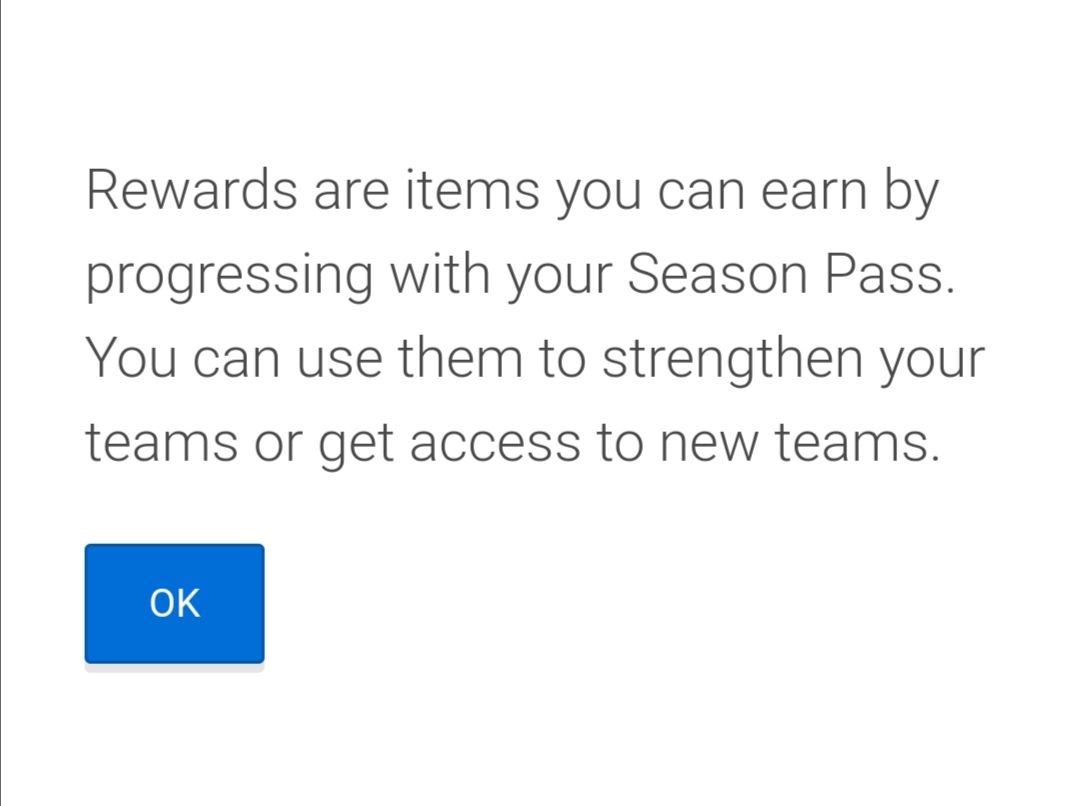Click the word "earn" in the first line
1080x806 pixels.
tap(814, 192)
